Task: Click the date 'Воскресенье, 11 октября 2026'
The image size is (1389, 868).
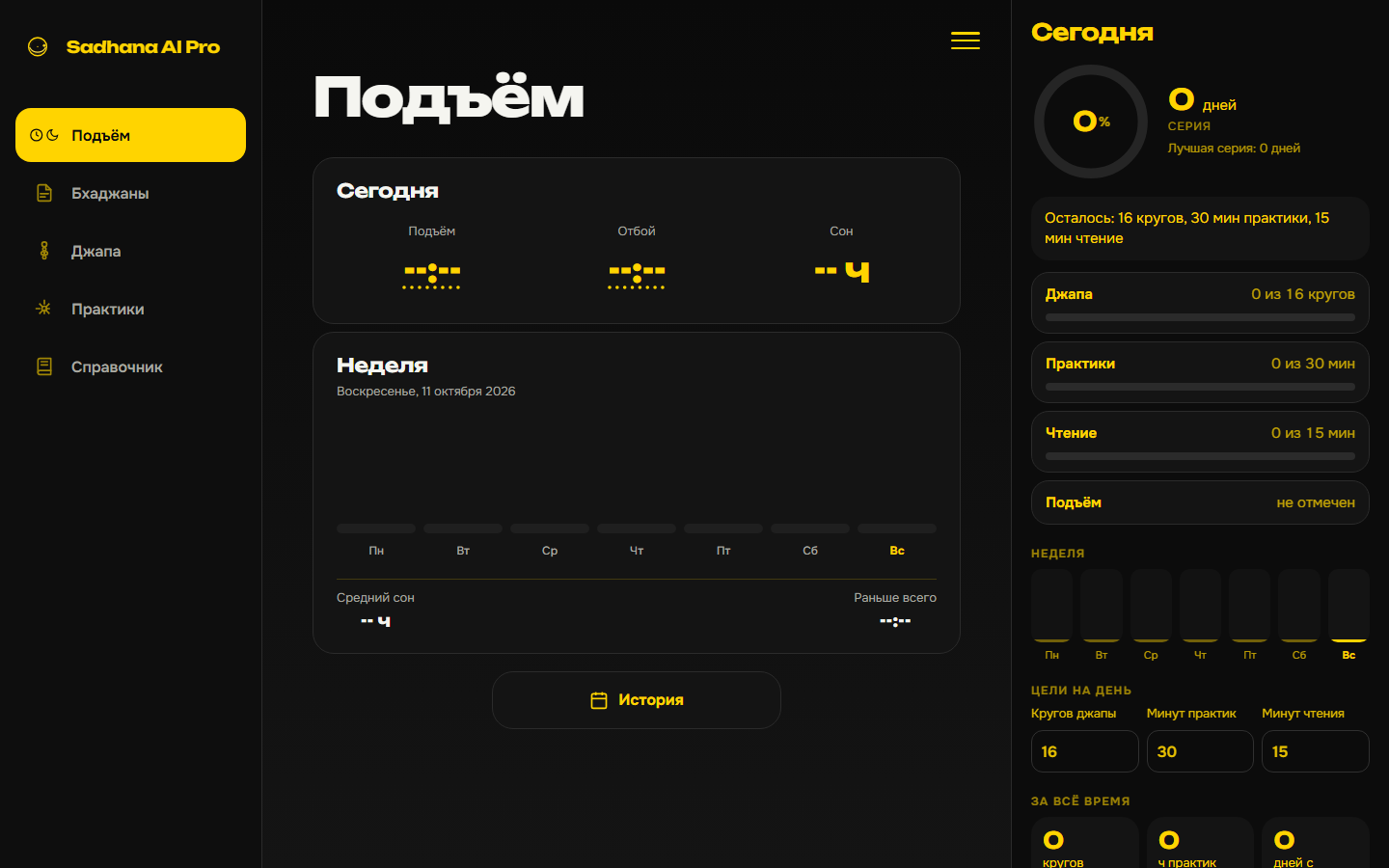Action: click(x=425, y=392)
